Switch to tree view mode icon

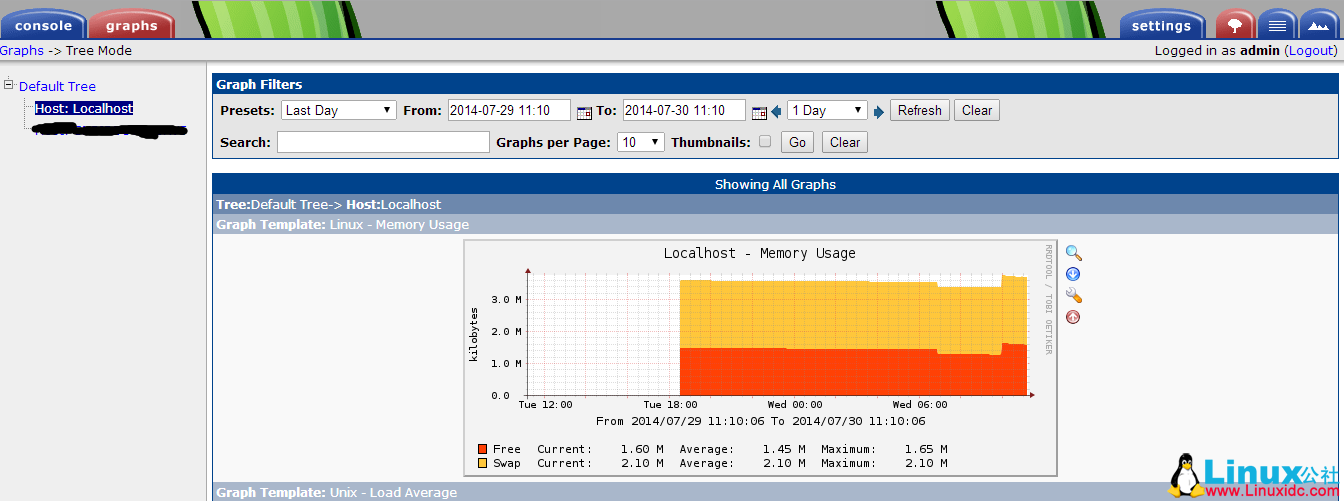1234,25
